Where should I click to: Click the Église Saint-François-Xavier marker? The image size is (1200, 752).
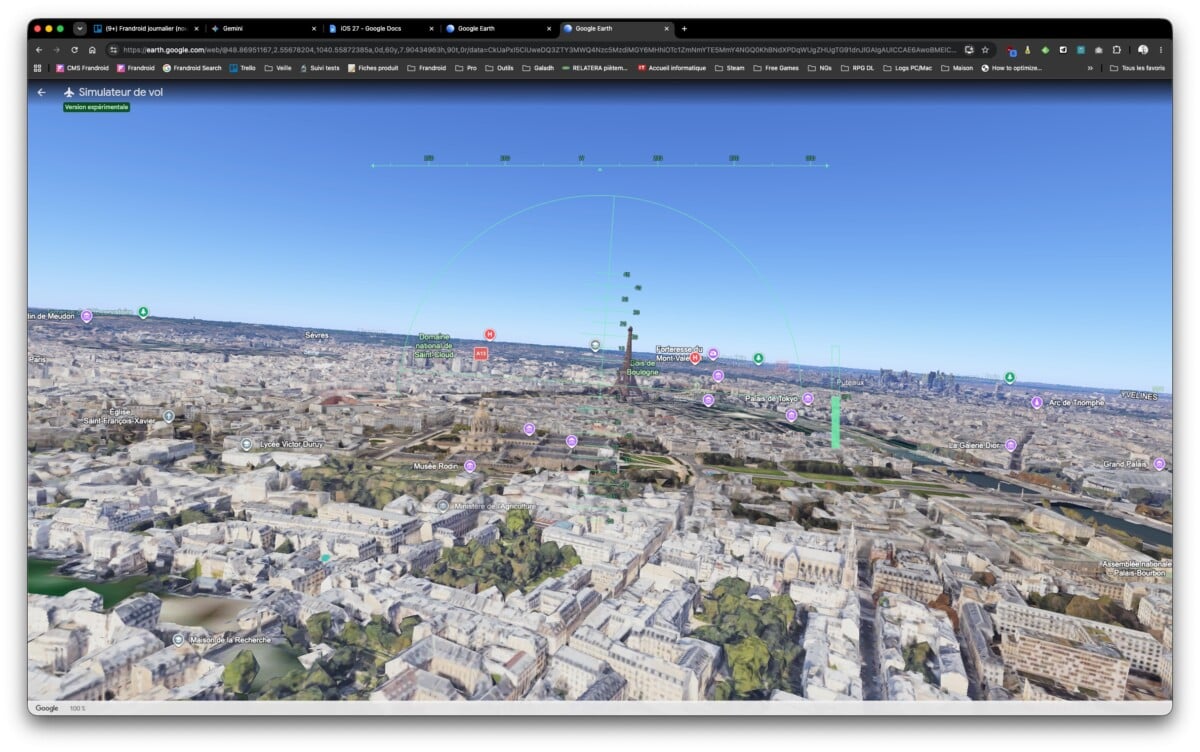point(168,416)
